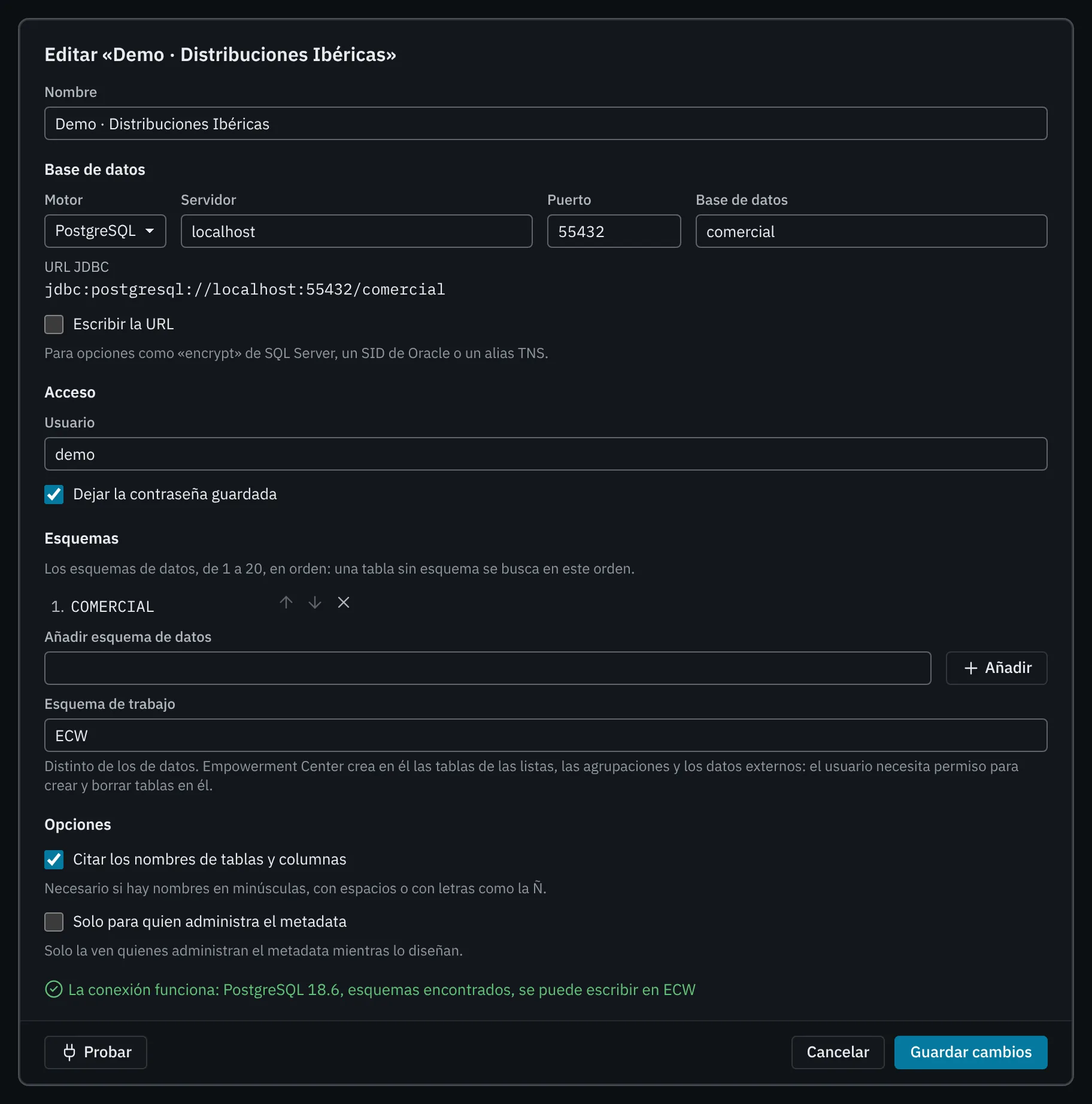The height and width of the screenshot is (1104, 1092).
Task: Open the Motor PostgreSQL dropdown
Action: pos(105,231)
